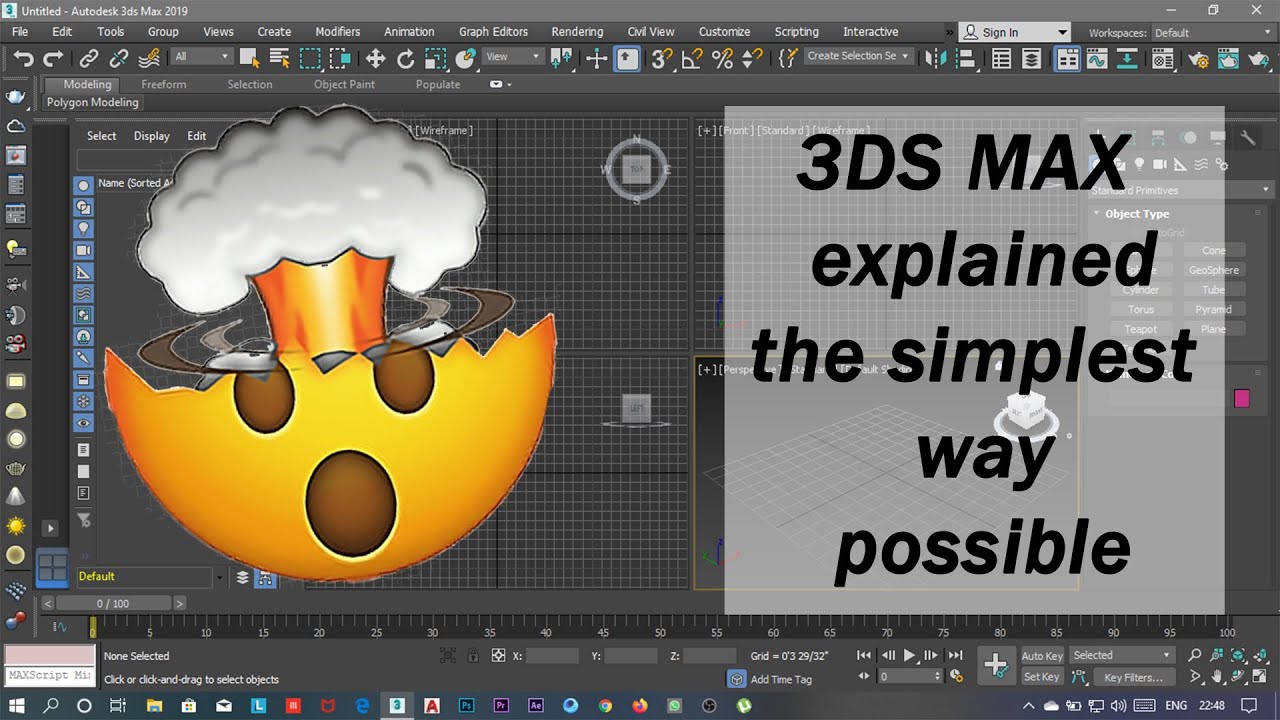The image size is (1280, 720).
Task: Open the Render Setup teapot icon
Action: 1197,58
